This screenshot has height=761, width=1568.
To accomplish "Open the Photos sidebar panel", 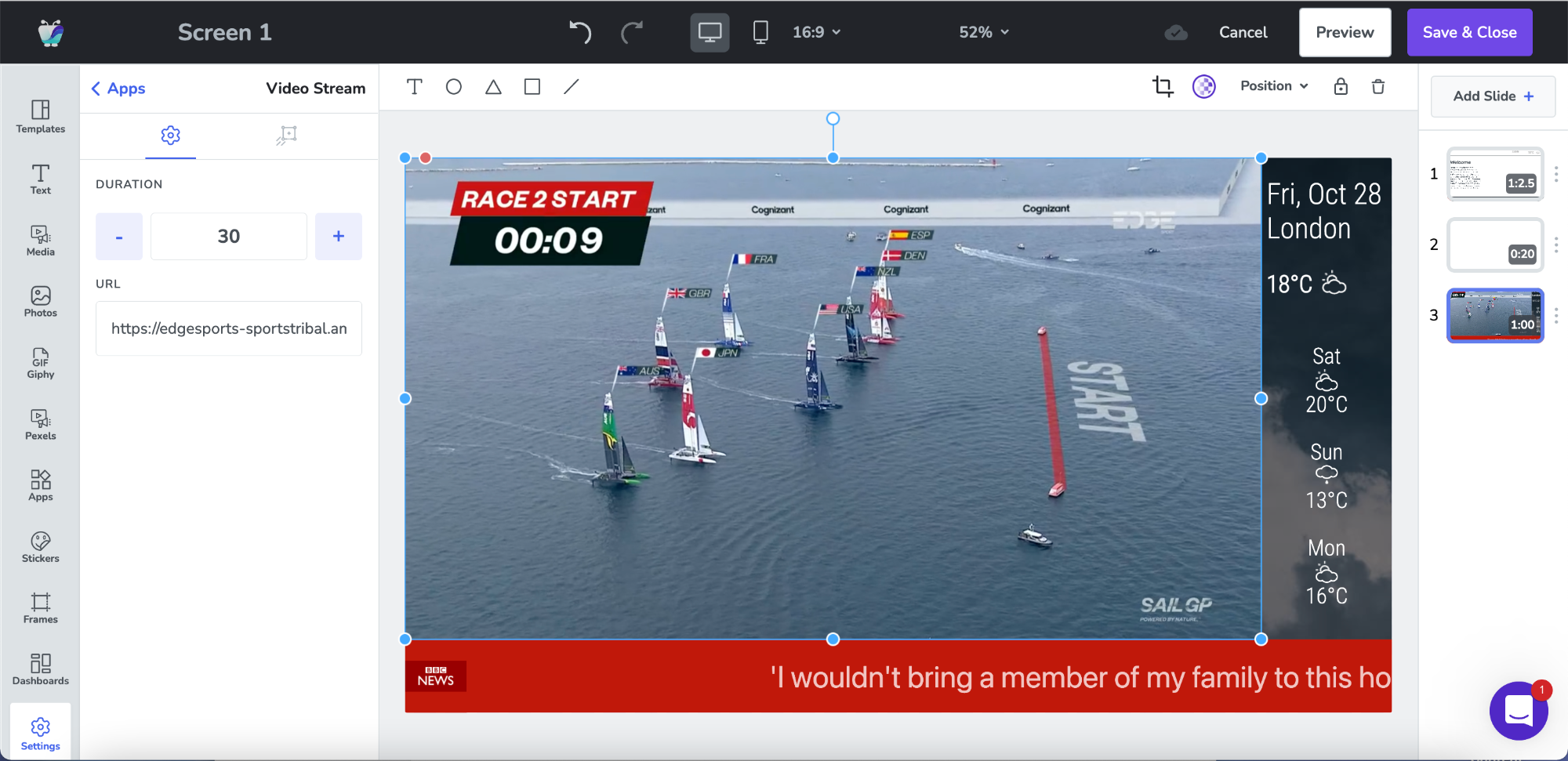I will (x=41, y=302).
